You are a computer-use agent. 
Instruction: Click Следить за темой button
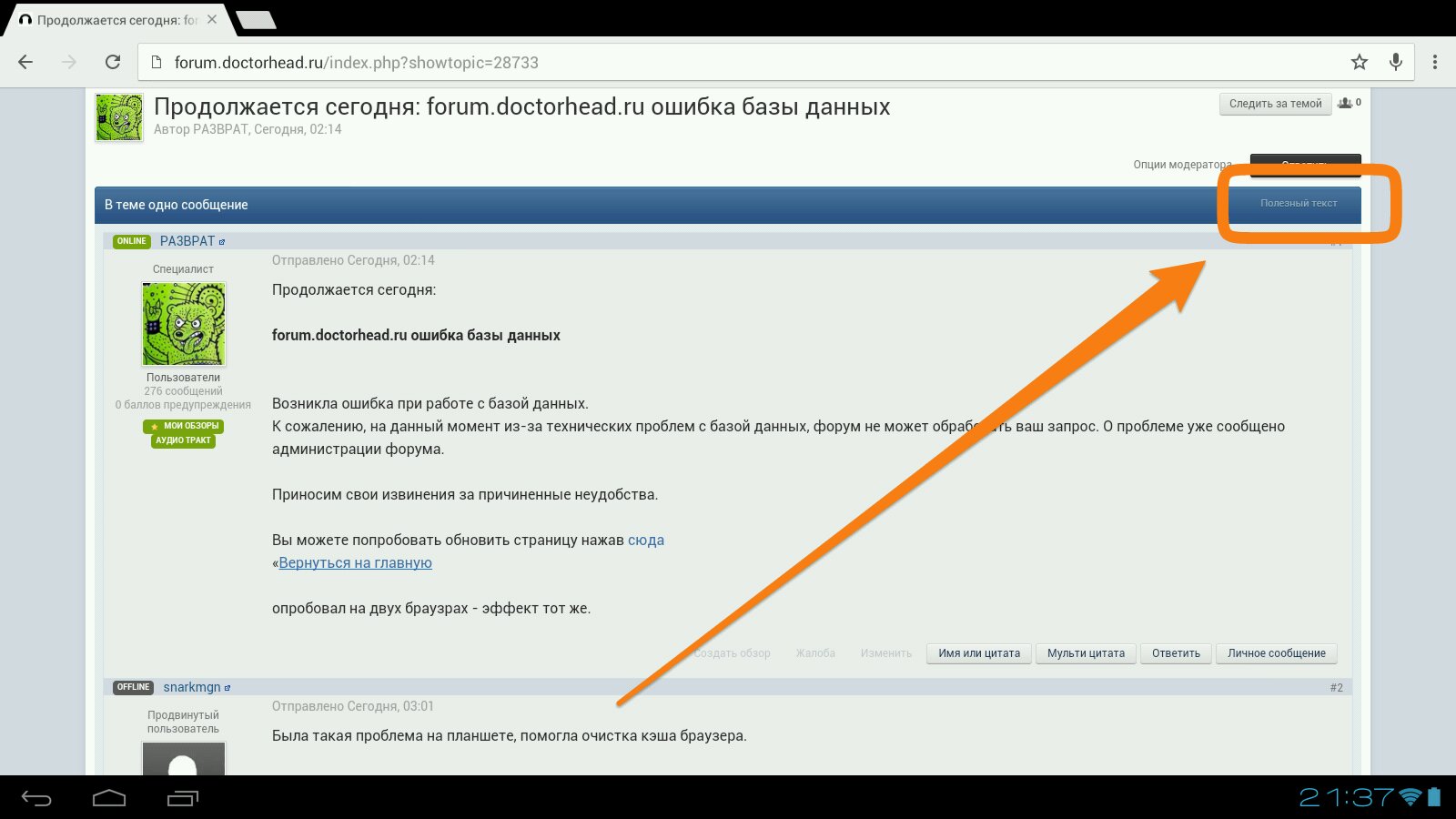[1275, 104]
